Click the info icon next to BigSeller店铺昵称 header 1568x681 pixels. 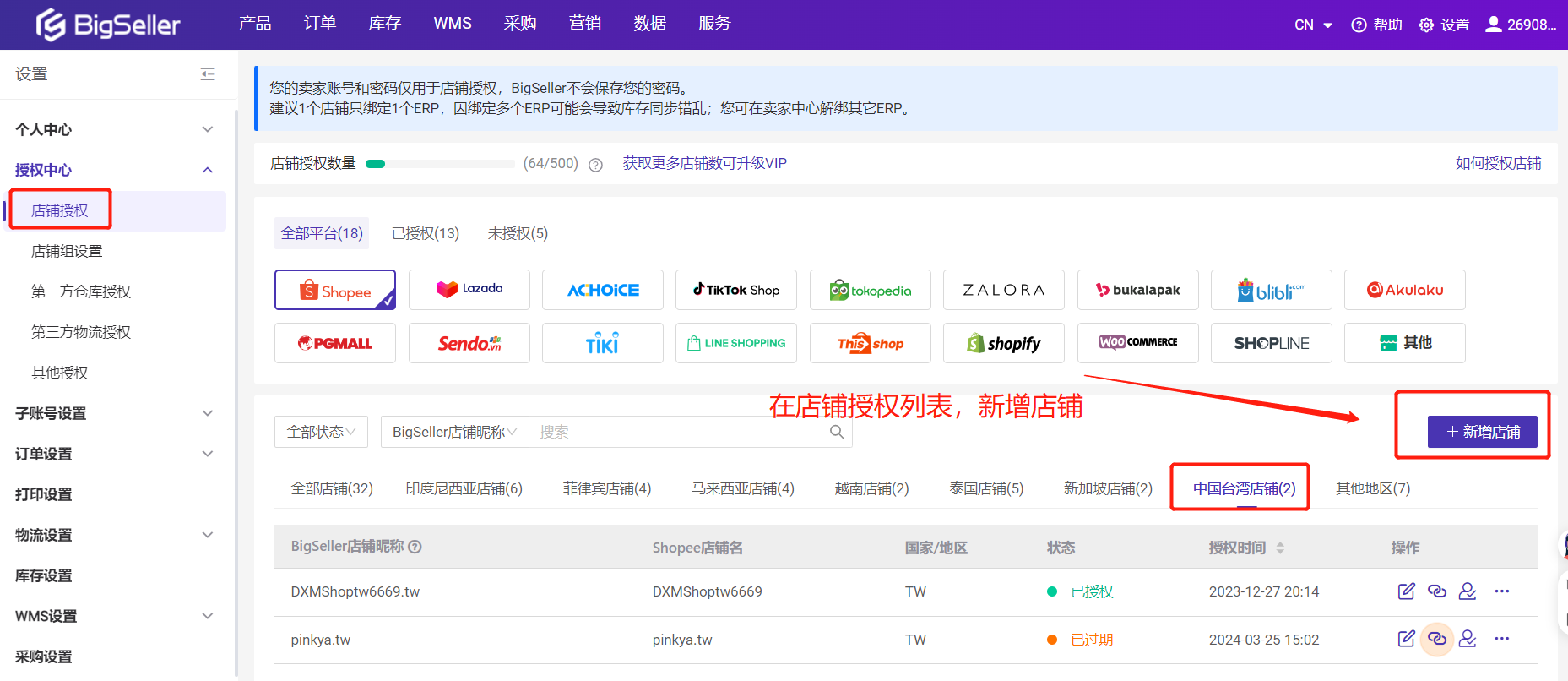coord(415,547)
